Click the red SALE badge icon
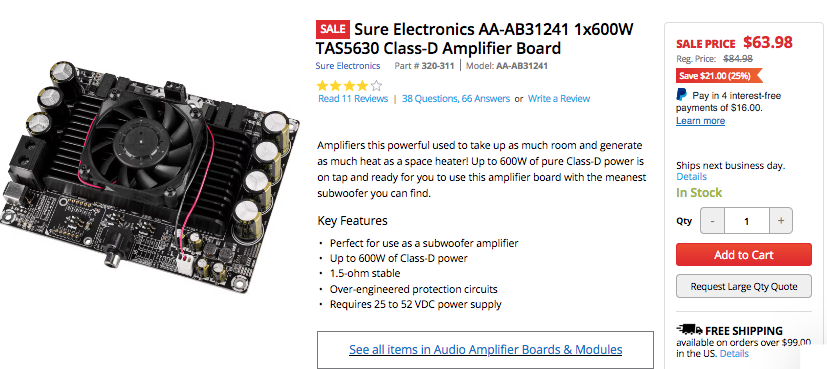827x369 pixels. coord(333,29)
